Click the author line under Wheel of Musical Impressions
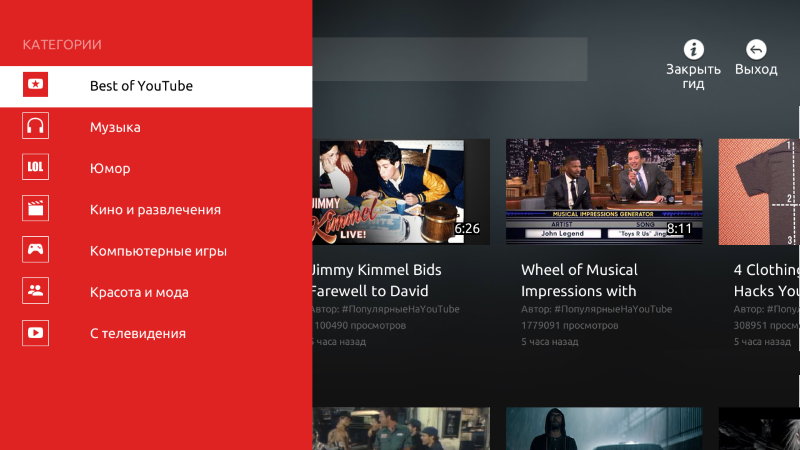The width and height of the screenshot is (800, 450). 596,309
